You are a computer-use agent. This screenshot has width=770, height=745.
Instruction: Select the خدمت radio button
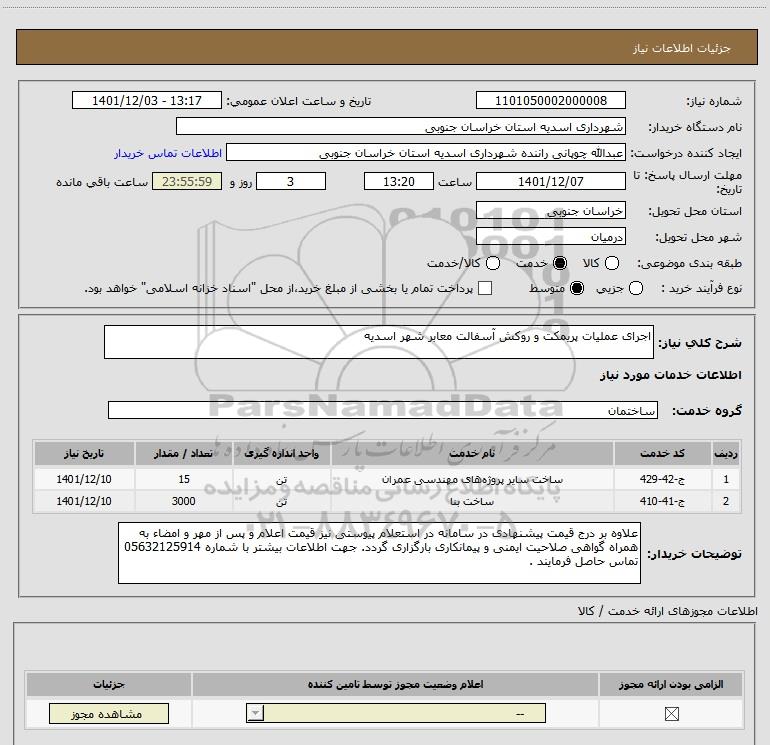pos(560,263)
